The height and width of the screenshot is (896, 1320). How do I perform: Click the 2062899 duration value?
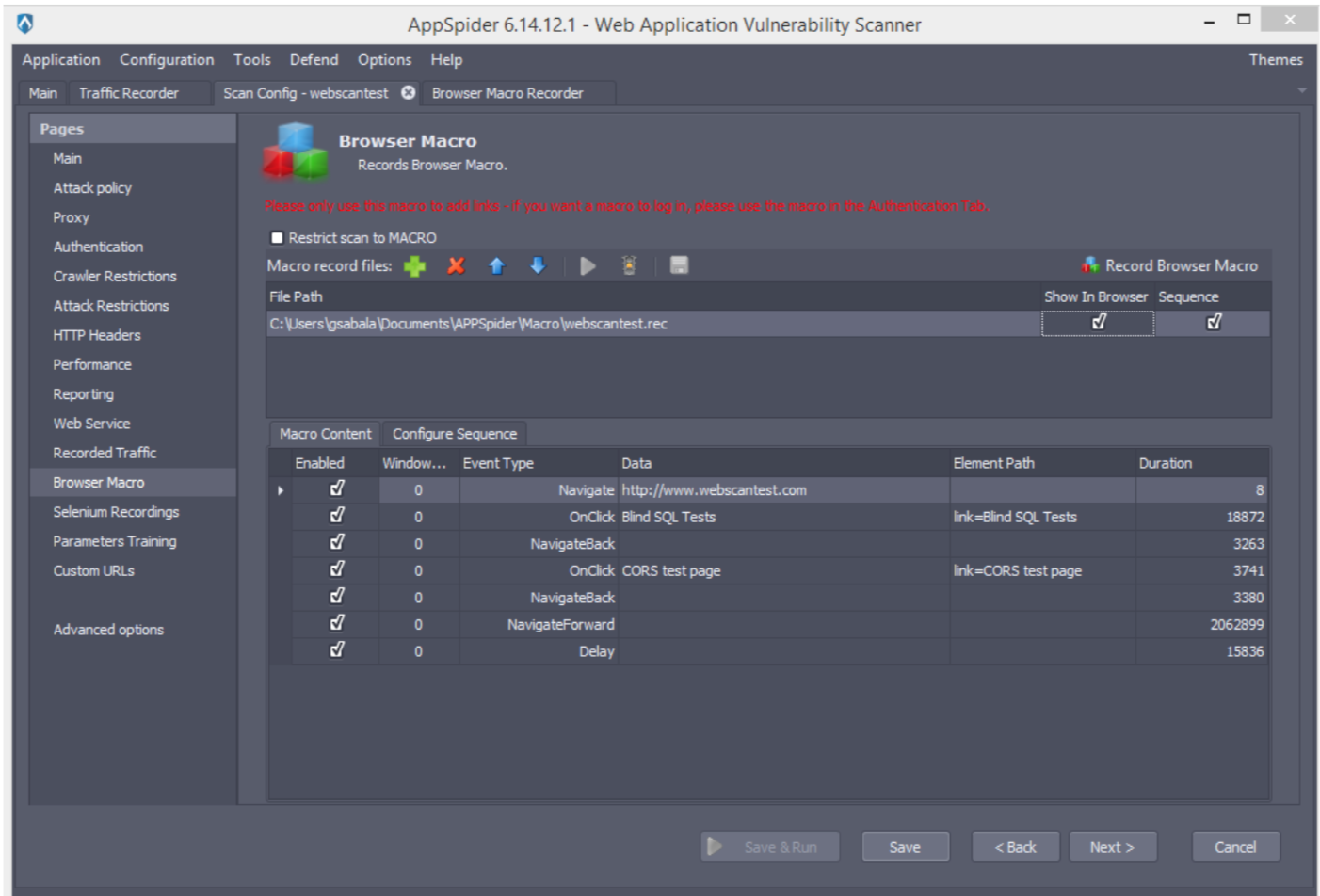click(1201, 624)
